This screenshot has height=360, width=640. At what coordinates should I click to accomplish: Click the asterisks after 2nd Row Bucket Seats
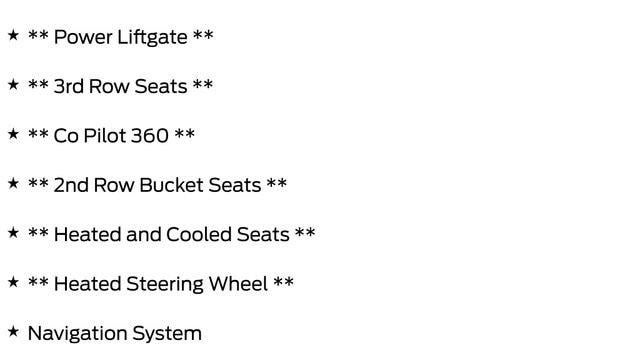click(x=277, y=182)
